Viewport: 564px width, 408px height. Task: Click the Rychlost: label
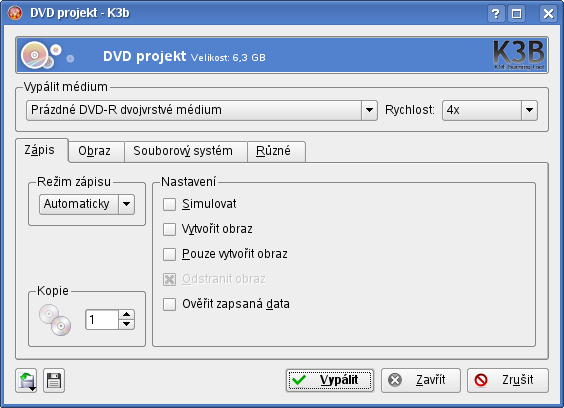[410, 110]
